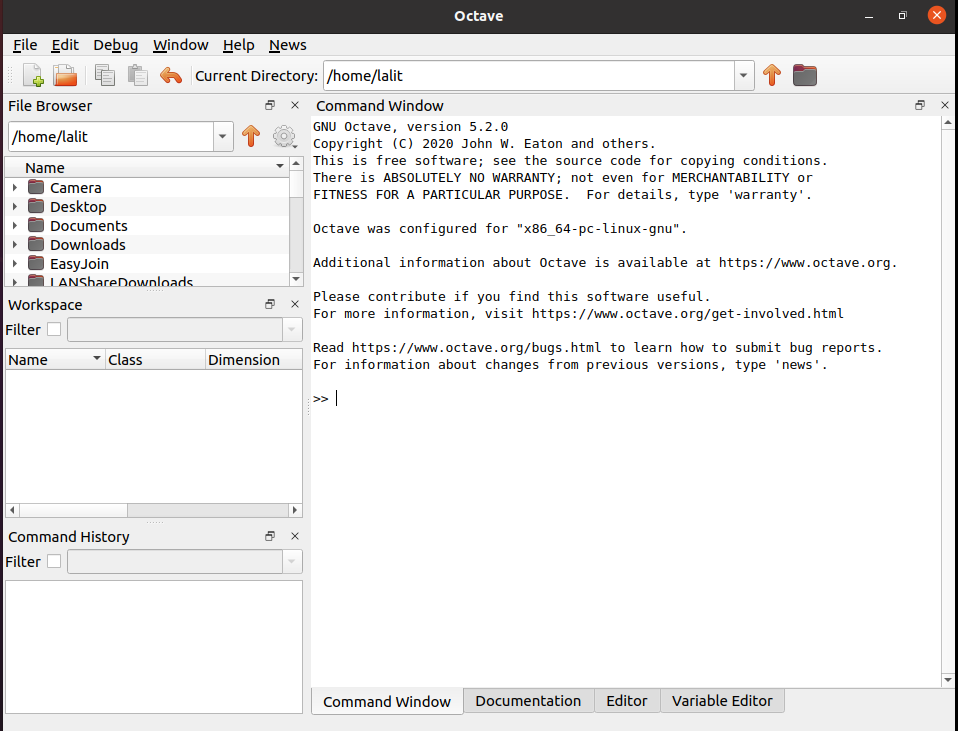
Task: Open the Edit menu
Action: (65, 45)
